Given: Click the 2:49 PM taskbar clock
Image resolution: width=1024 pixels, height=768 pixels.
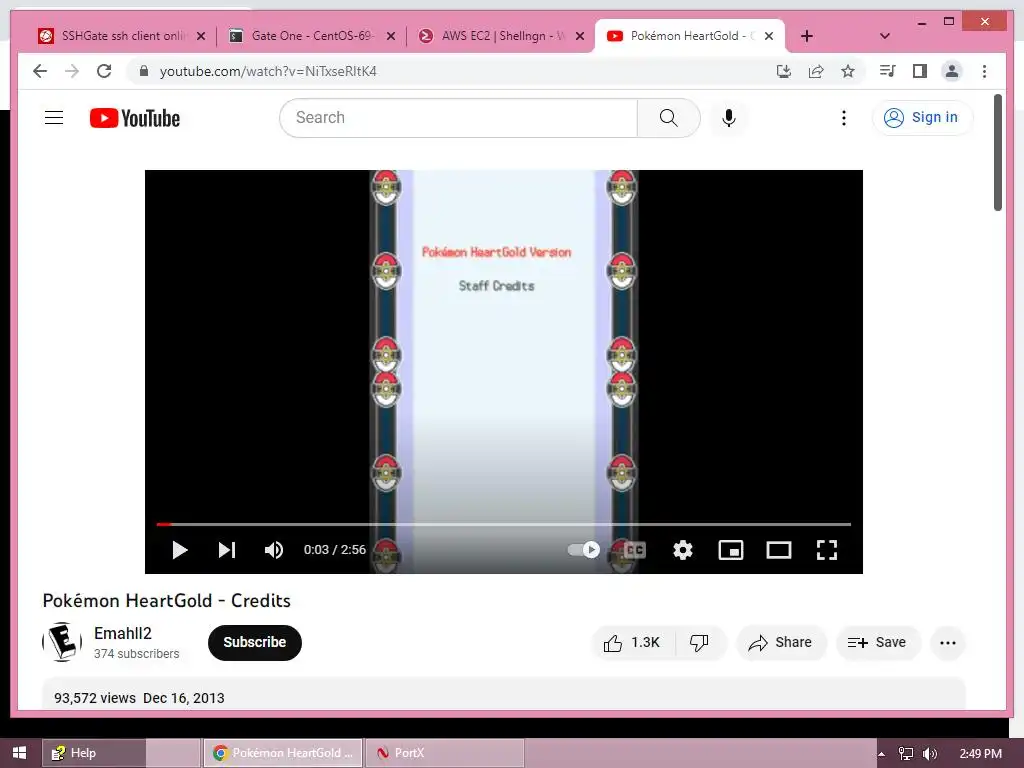Looking at the screenshot, I should (x=980, y=754).
